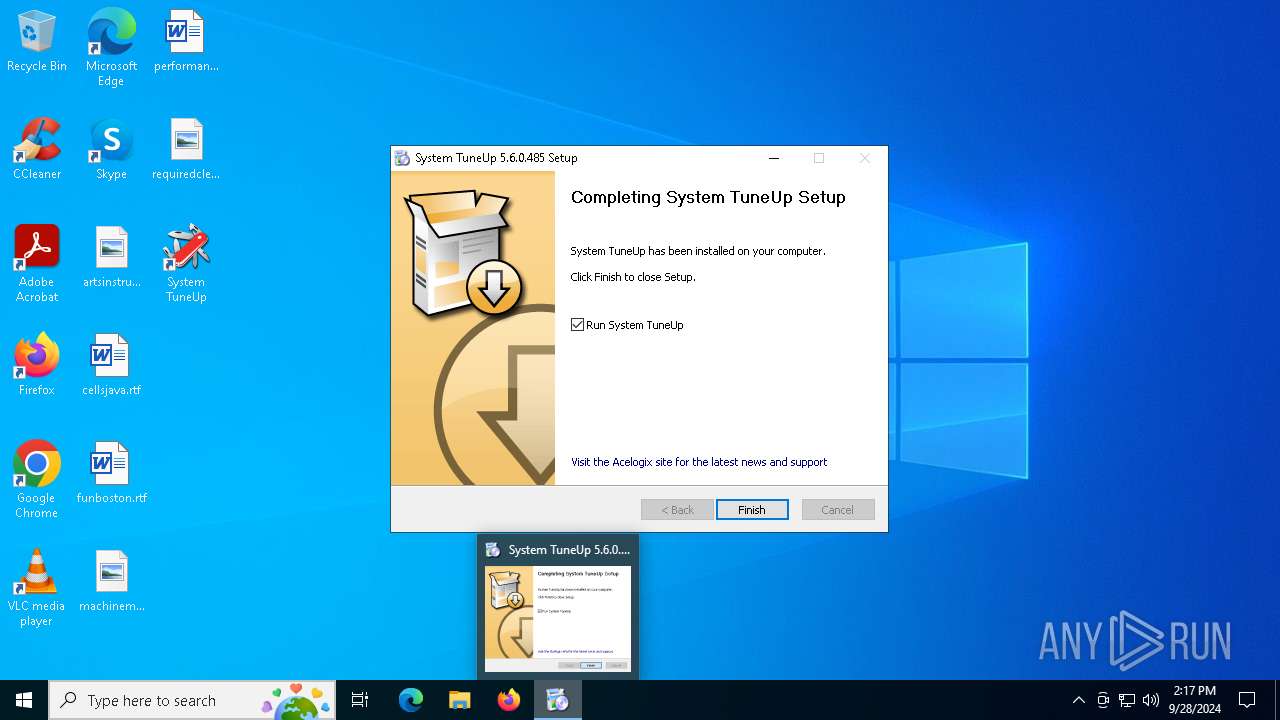Visit the Acelogix site link

point(699,462)
